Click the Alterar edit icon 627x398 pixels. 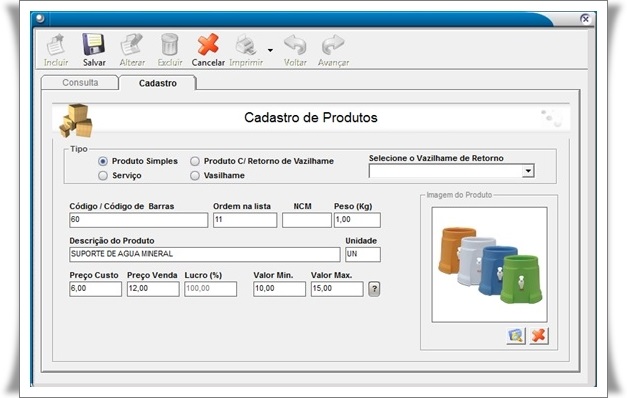[132, 44]
